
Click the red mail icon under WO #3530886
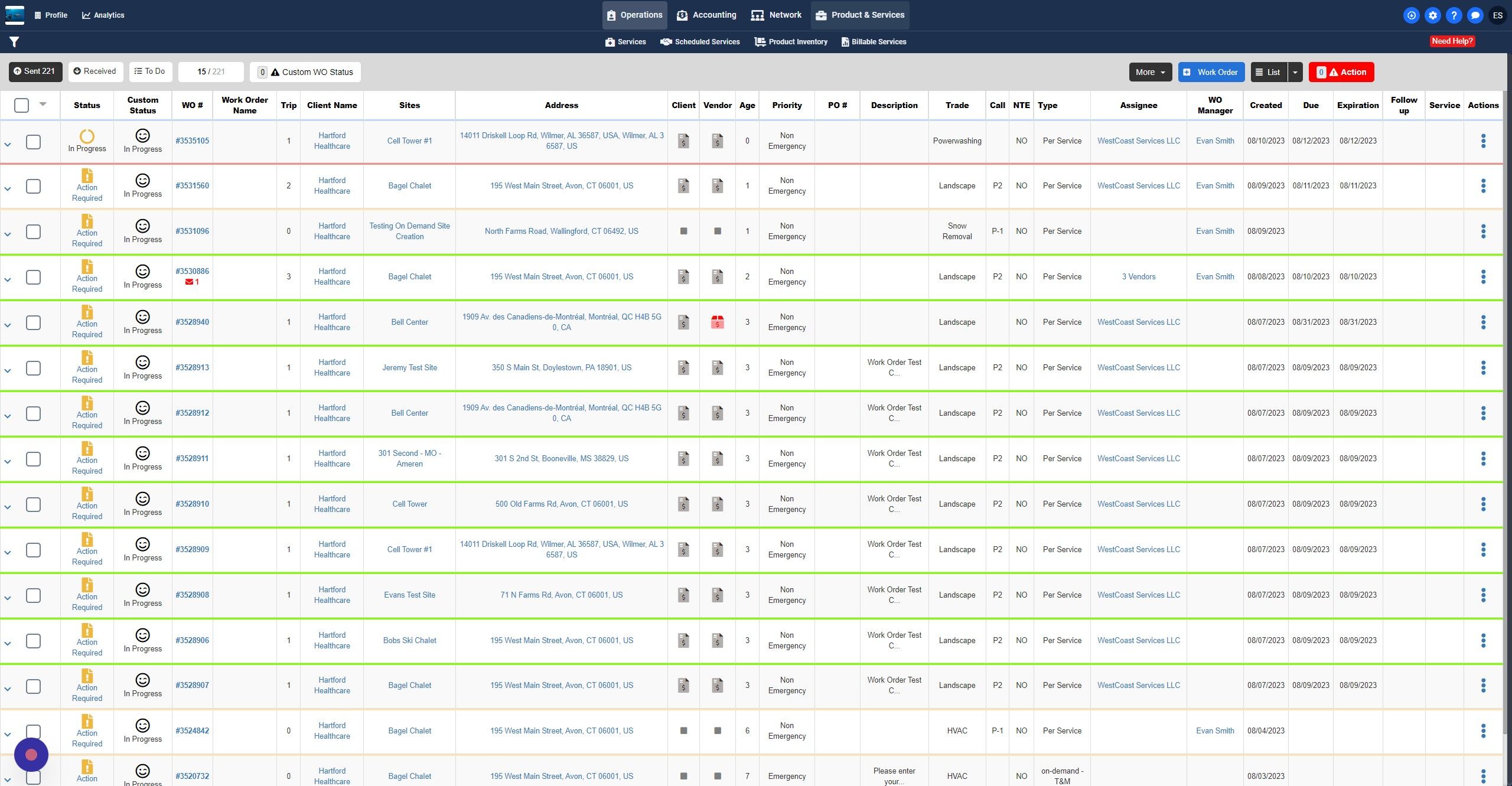189,282
